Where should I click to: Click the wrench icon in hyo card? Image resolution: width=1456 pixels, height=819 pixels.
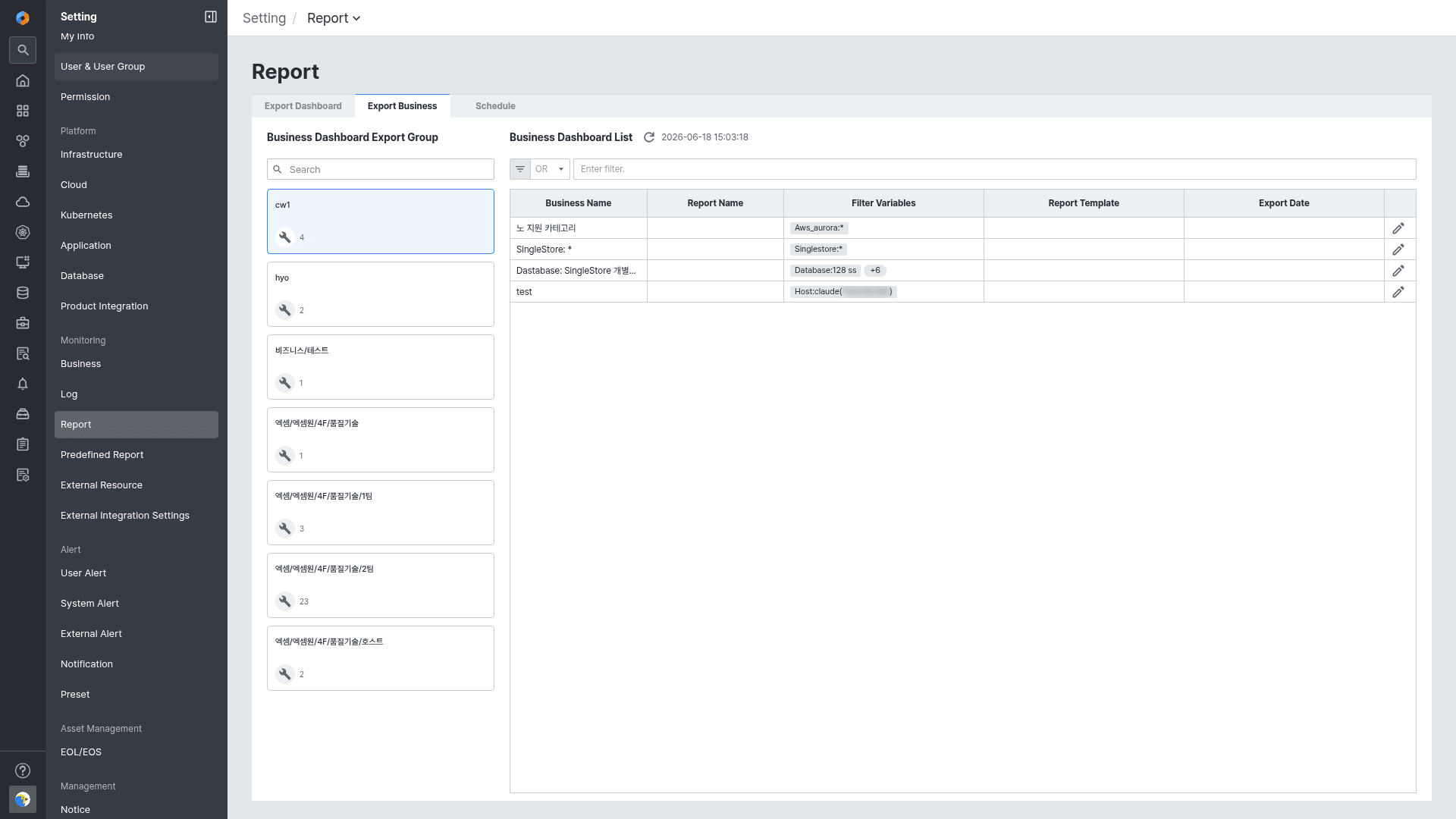tap(285, 310)
